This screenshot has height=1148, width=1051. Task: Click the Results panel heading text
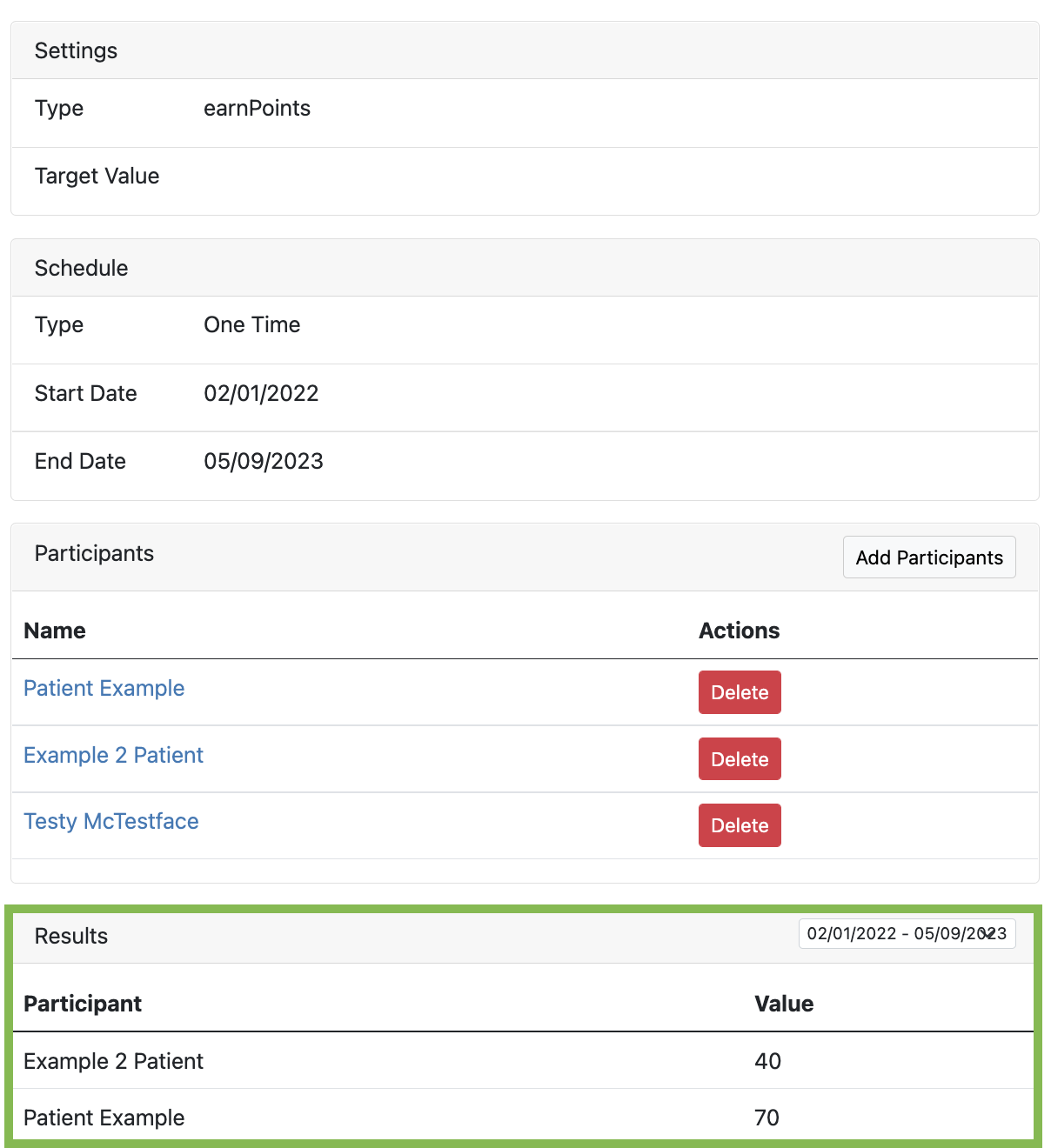coord(71,936)
